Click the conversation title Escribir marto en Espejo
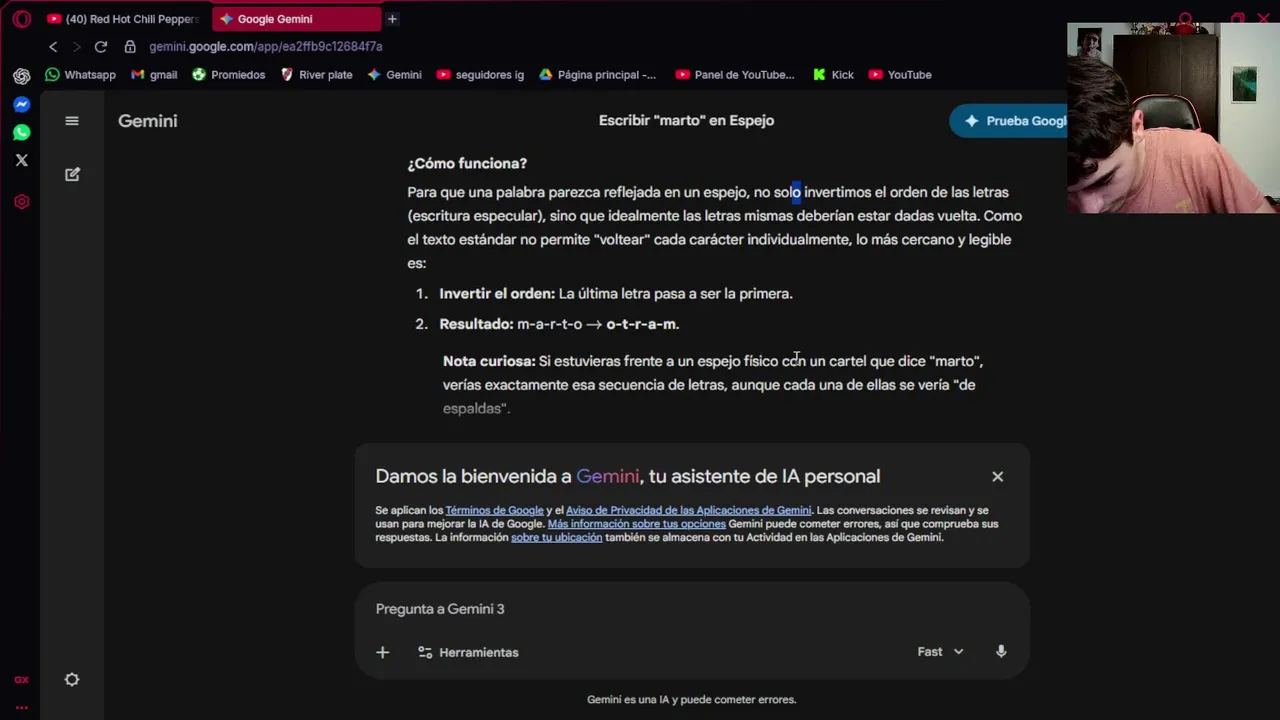This screenshot has width=1280, height=720. point(686,121)
